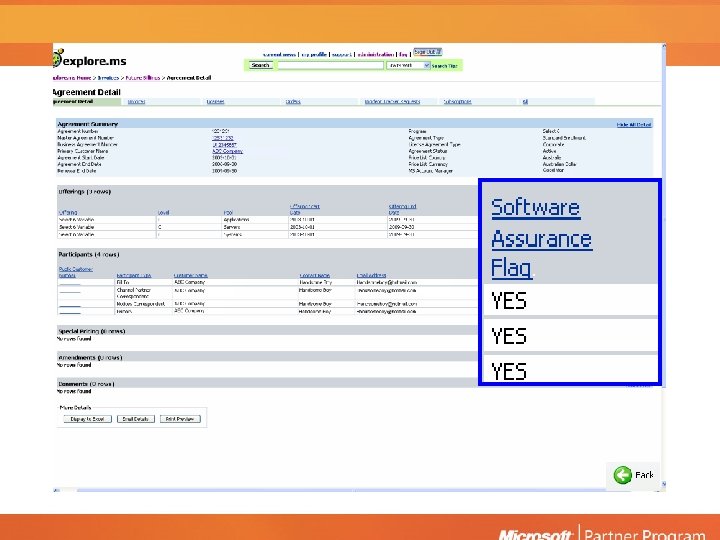This screenshot has height=540, width=720.
Task: Click the Search button
Action: pos(260,66)
